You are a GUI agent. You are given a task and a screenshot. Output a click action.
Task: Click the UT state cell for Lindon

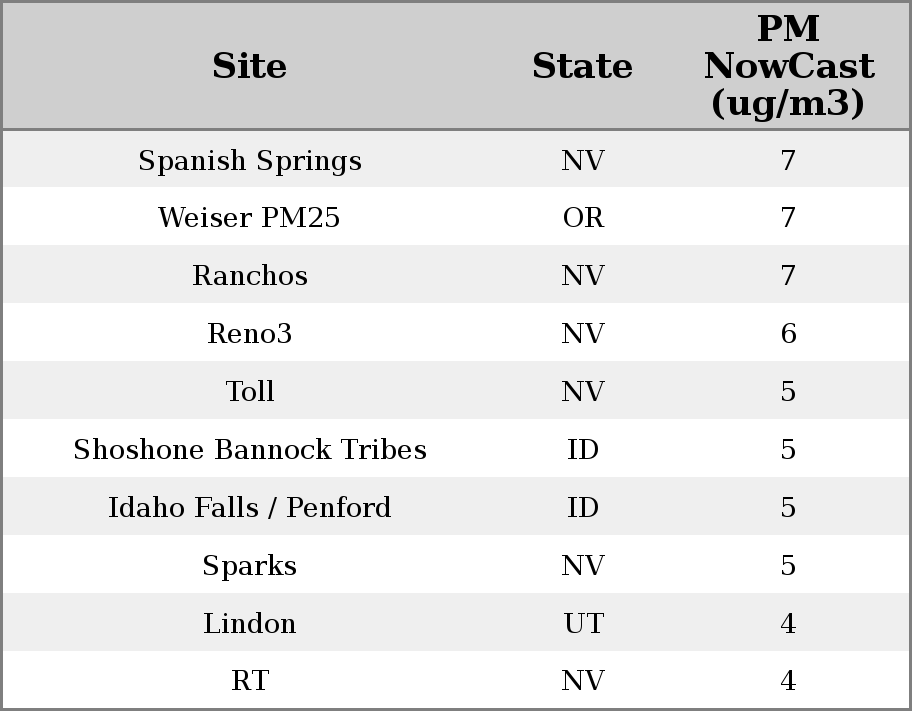(x=583, y=624)
